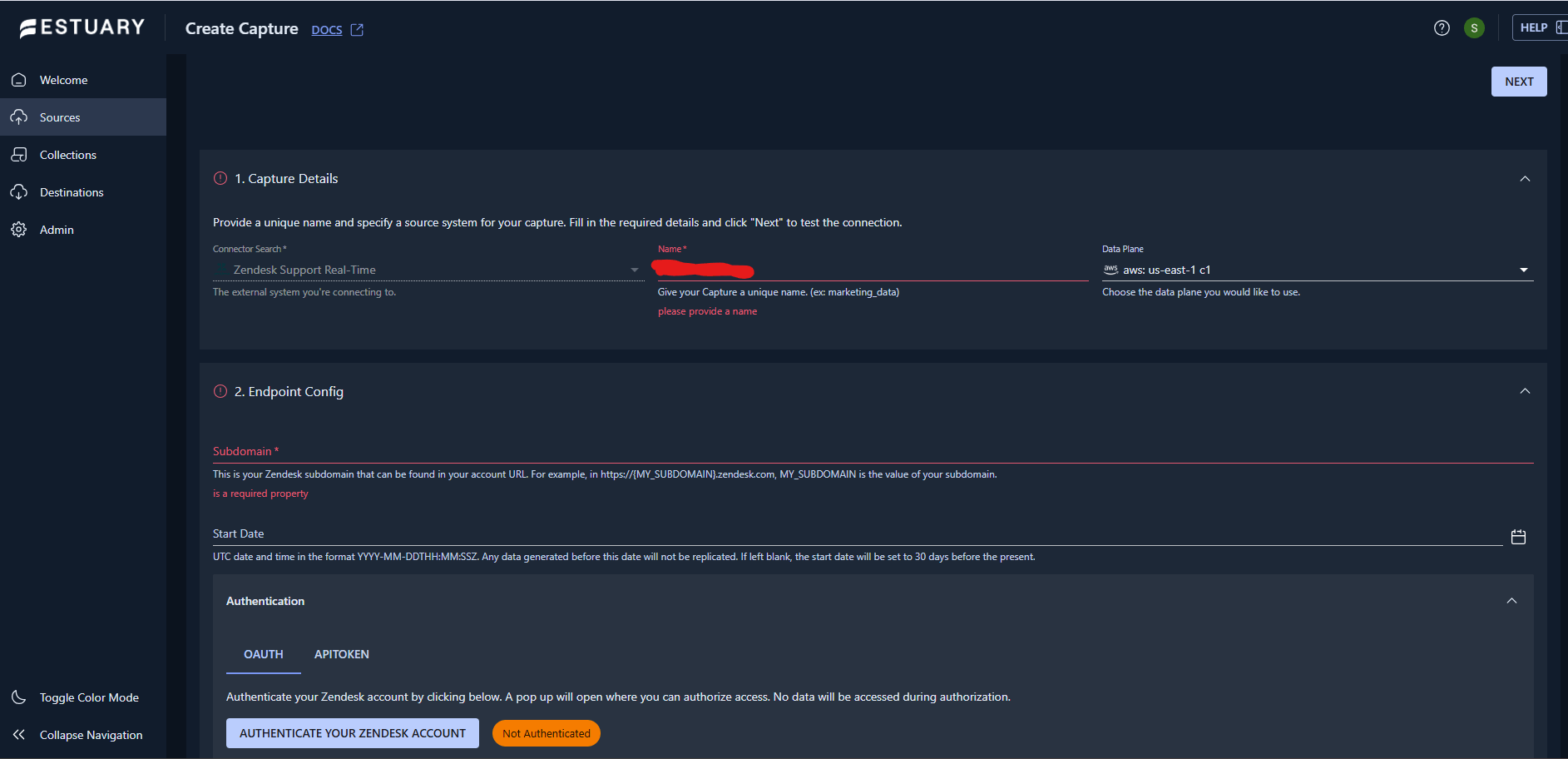Open the DOCS link
This screenshot has height=759, width=1568.
pyautogui.click(x=326, y=30)
